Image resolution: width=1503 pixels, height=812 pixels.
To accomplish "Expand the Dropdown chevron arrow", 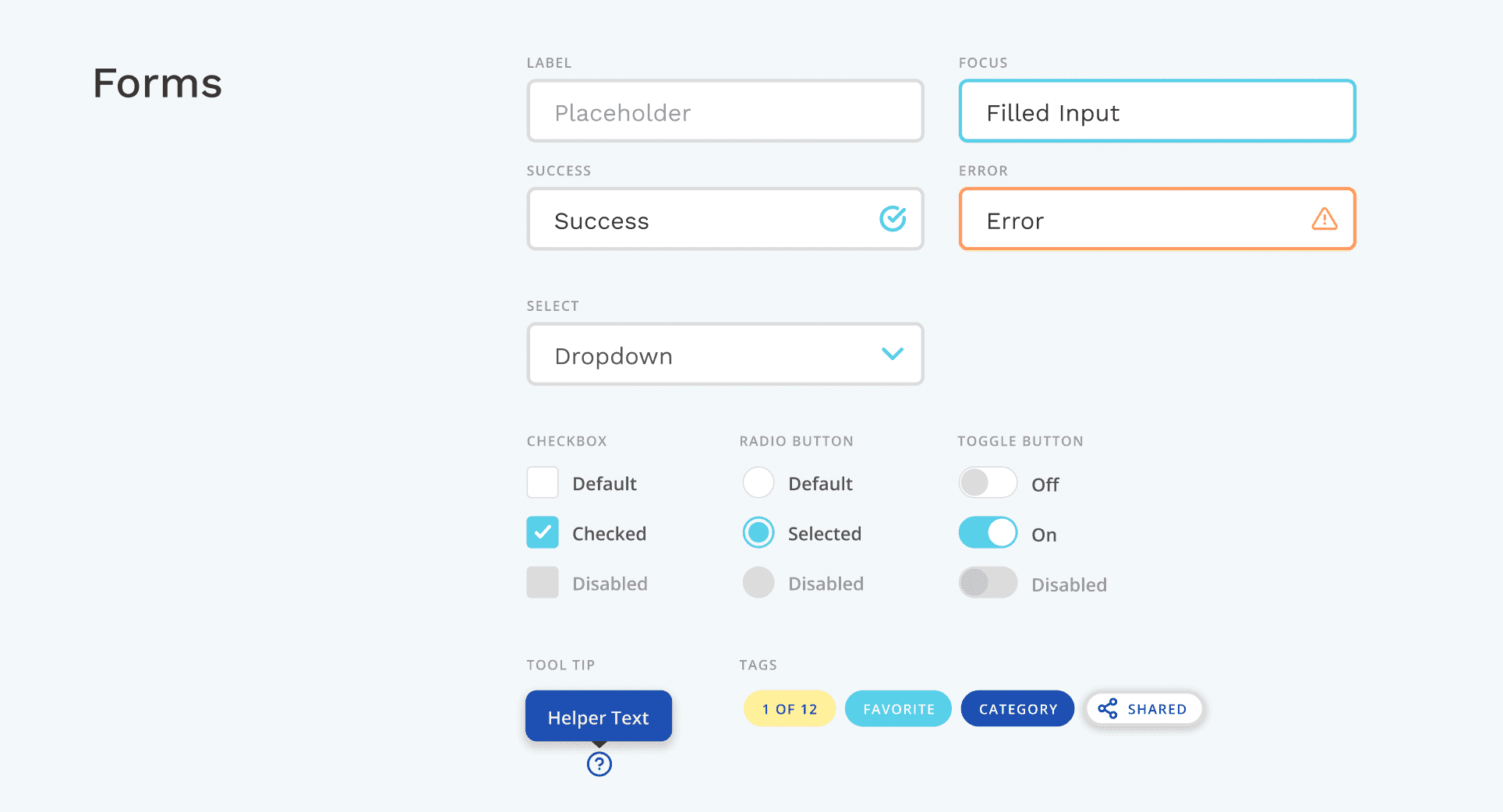I will (x=893, y=354).
